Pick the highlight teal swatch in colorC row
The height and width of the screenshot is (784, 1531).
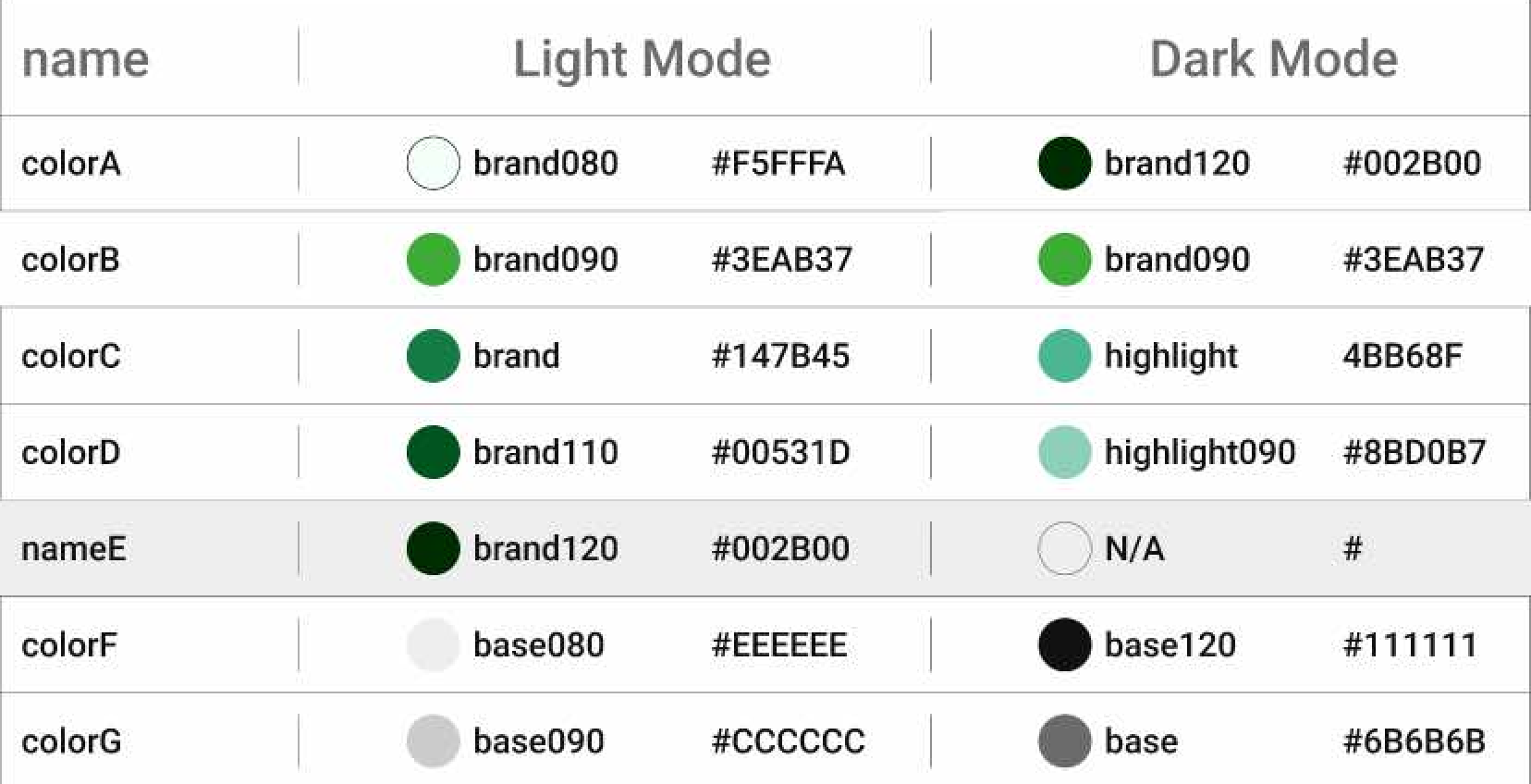pos(1065,356)
